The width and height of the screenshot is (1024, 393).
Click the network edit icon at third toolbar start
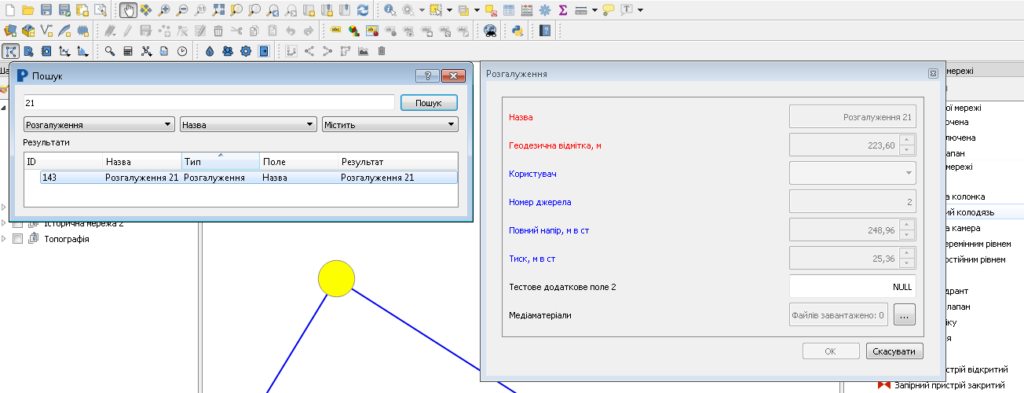(x=10, y=51)
